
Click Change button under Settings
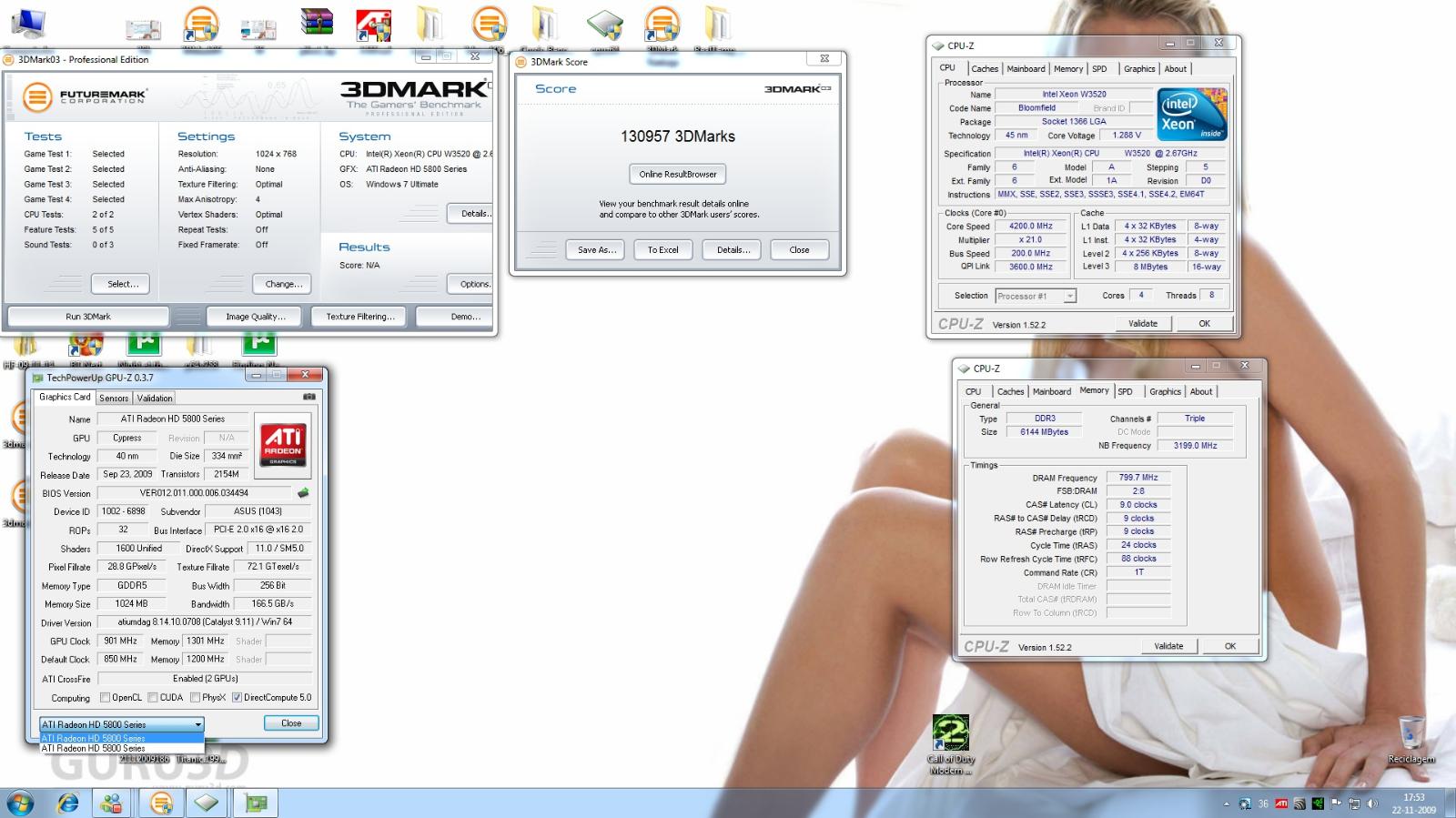[x=284, y=284]
